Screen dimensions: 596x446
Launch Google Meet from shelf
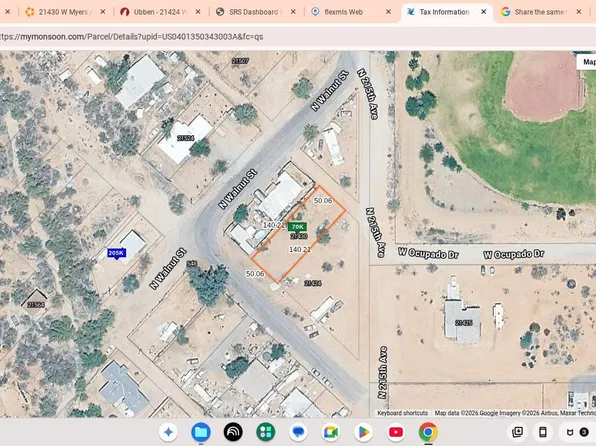coord(331,432)
